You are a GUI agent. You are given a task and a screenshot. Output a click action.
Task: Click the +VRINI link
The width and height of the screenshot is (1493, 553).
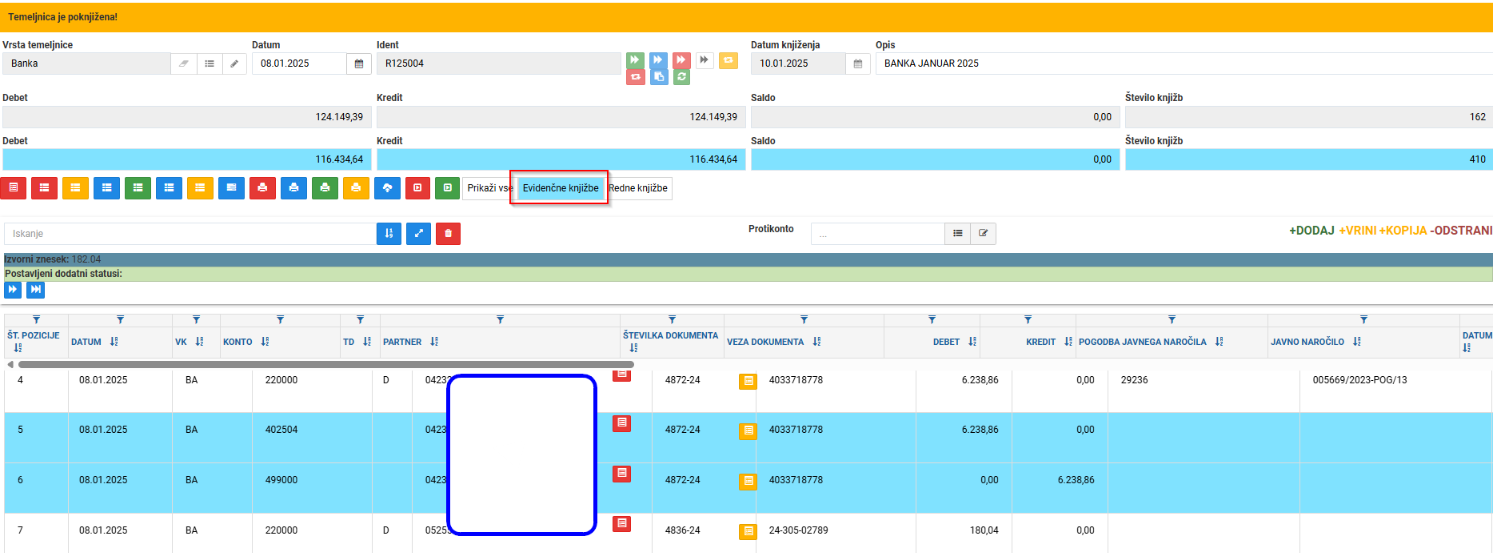(x=1358, y=230)
